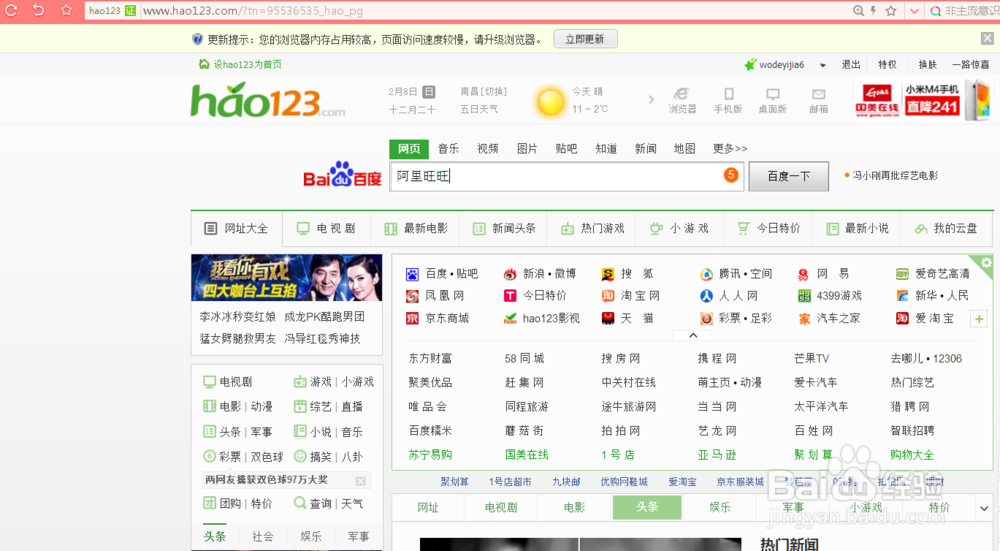Click 退出 logout link

pyautogui.click(x=851, y=64)
